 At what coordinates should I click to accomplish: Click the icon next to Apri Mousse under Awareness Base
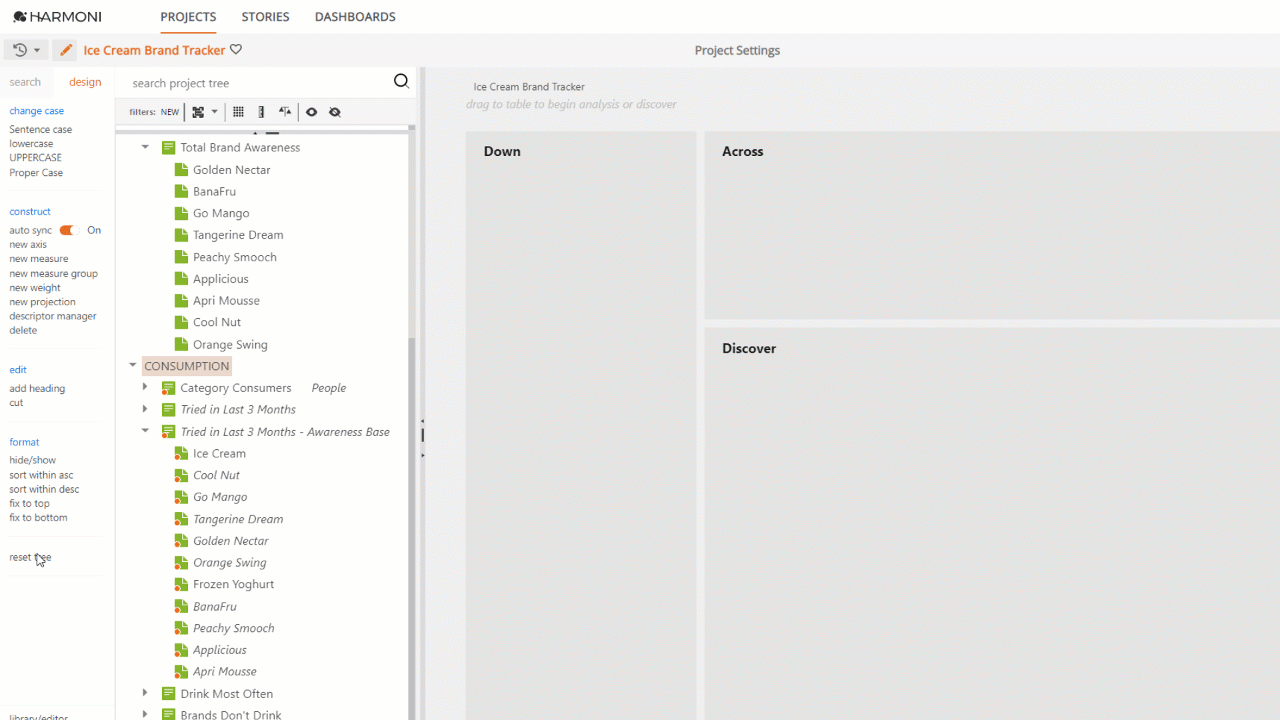(181, 672)
